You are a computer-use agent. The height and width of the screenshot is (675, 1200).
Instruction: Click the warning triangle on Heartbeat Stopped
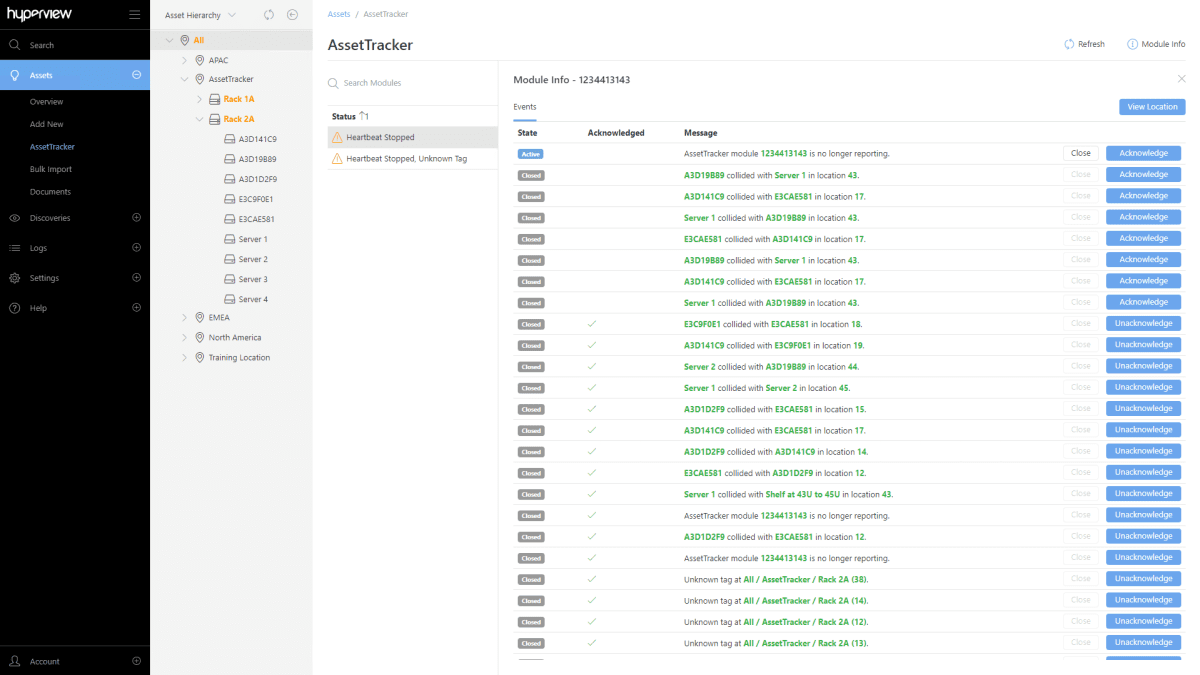(338, 137)
